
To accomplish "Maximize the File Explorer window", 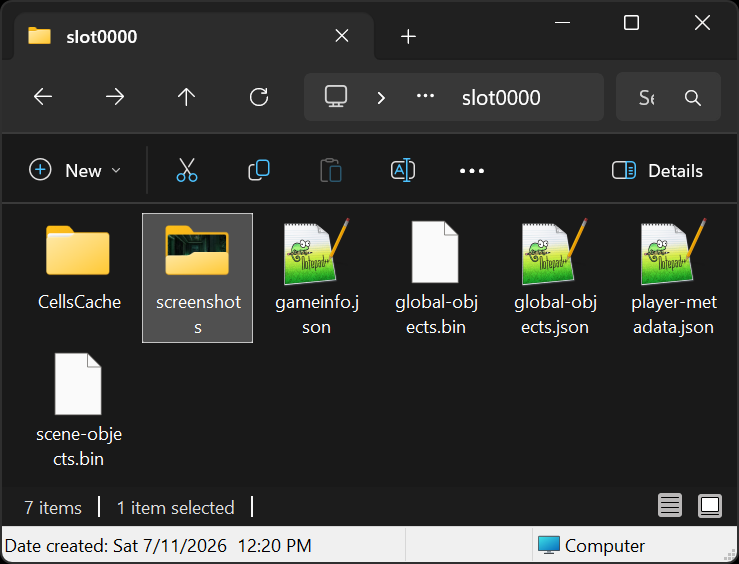I will [x=631, y=22].
